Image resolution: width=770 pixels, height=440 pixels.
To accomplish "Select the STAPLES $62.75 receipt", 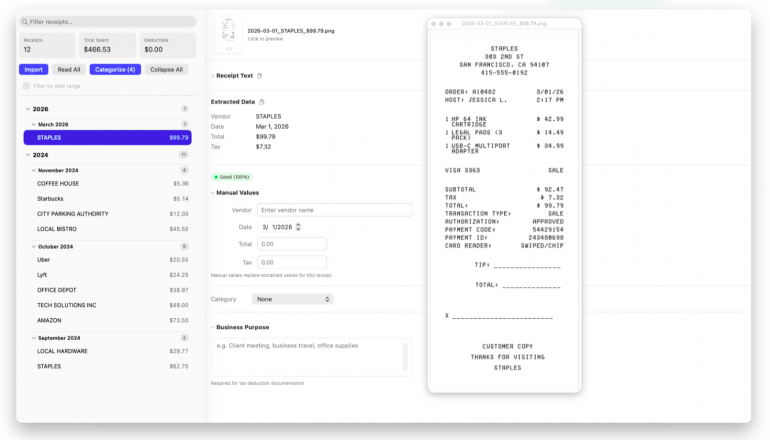I will [108, 366].
